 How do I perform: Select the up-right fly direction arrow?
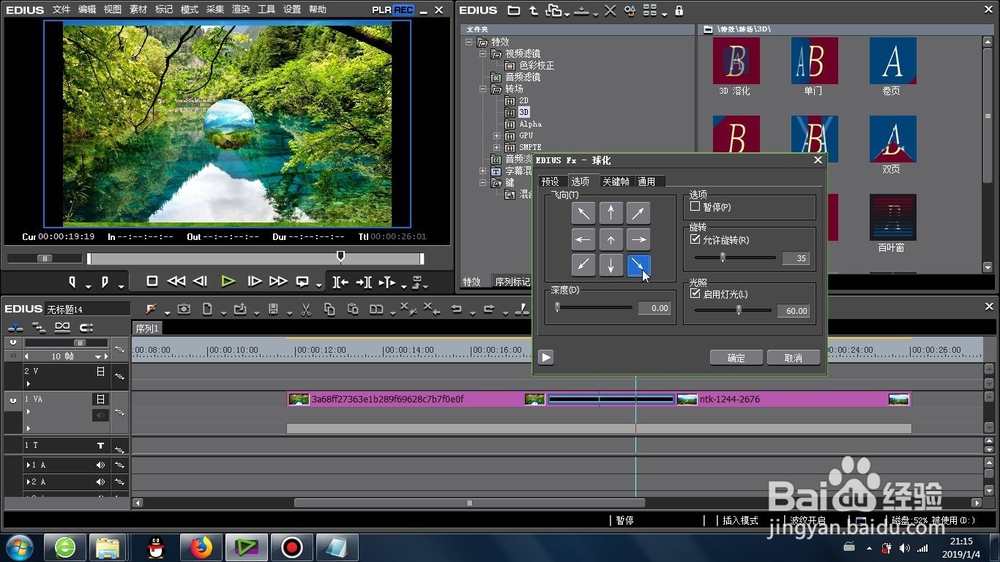pyautogui.click(x=638, y=213)
